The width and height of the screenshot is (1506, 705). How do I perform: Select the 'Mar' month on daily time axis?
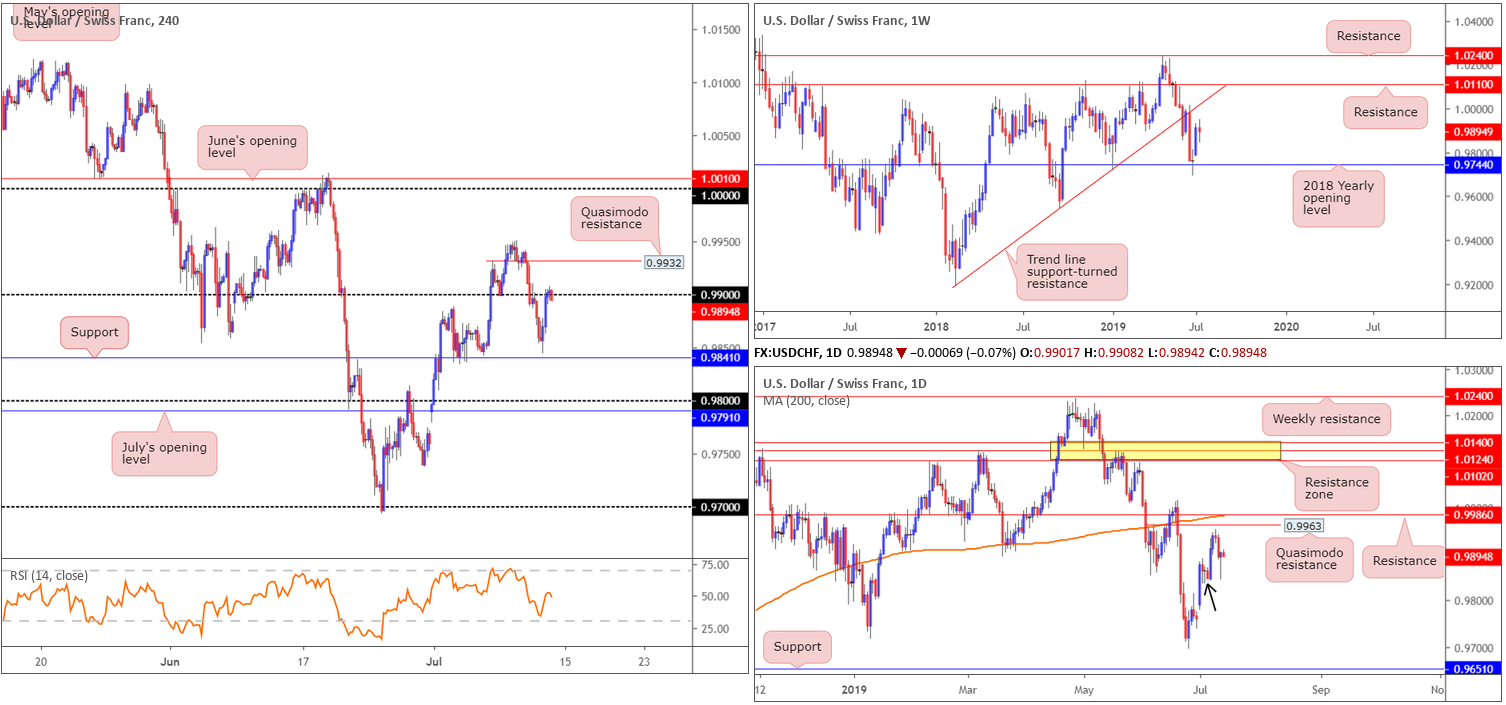[x=968, y=690]
